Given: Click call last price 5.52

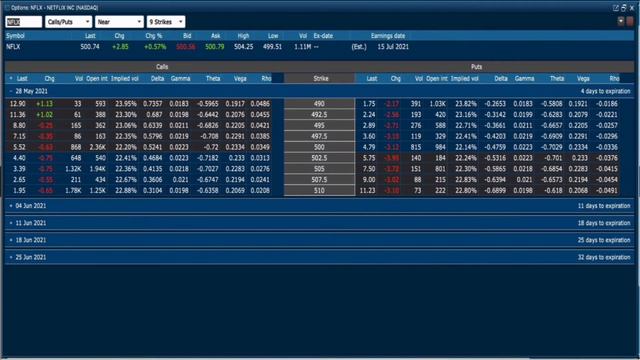Looking at the screenshot, I should tap(19, 147).
